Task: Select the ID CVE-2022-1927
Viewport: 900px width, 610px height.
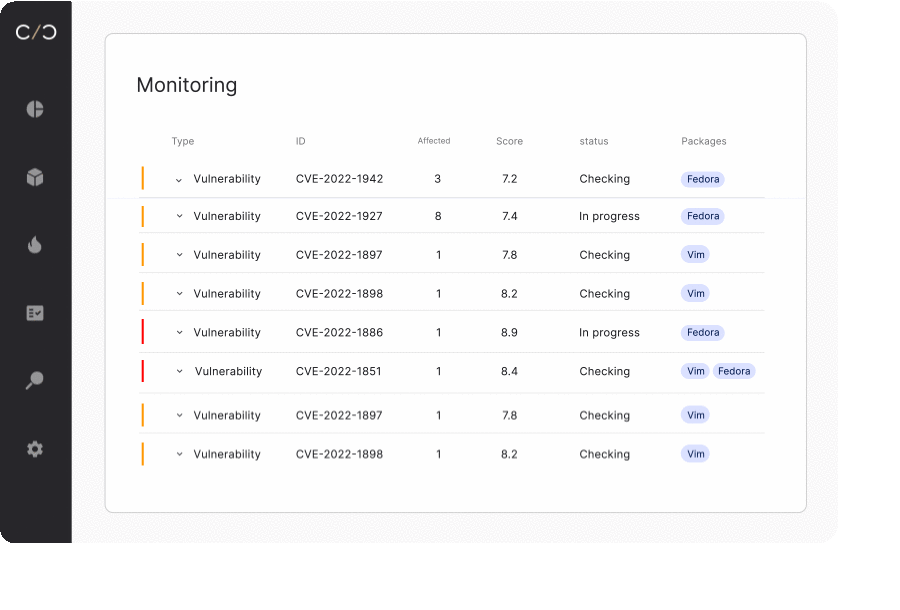Action: coord(339,216)
